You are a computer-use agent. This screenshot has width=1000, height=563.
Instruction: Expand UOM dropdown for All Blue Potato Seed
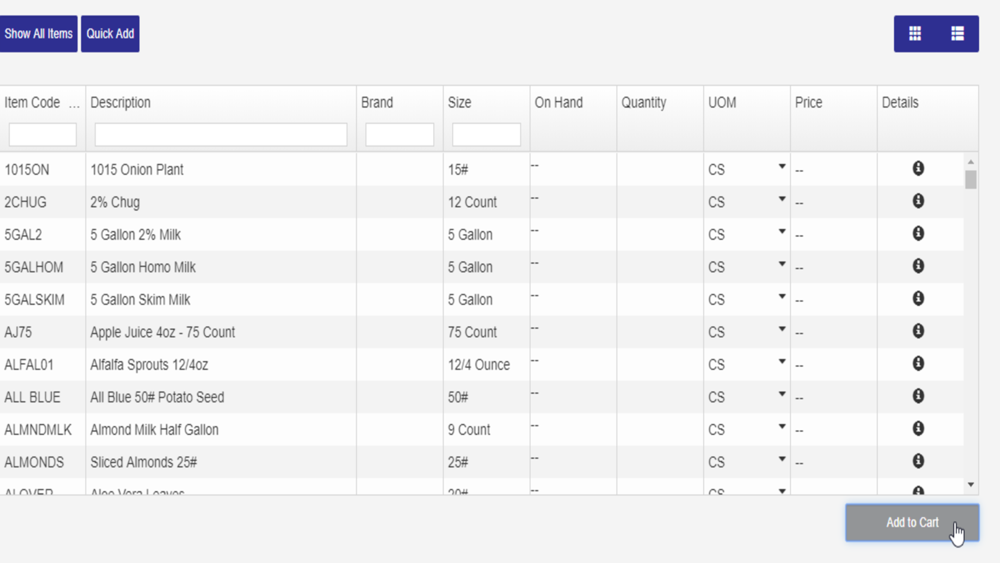pos(781,395)
